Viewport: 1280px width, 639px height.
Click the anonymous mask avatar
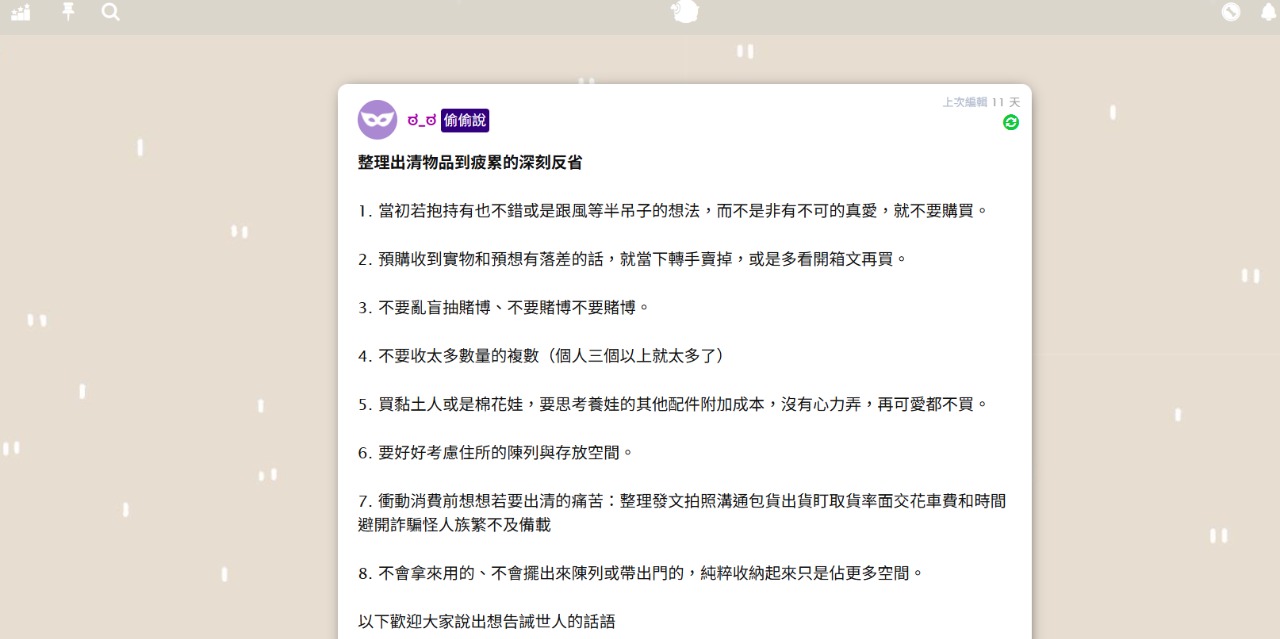[x=377, y=120]
